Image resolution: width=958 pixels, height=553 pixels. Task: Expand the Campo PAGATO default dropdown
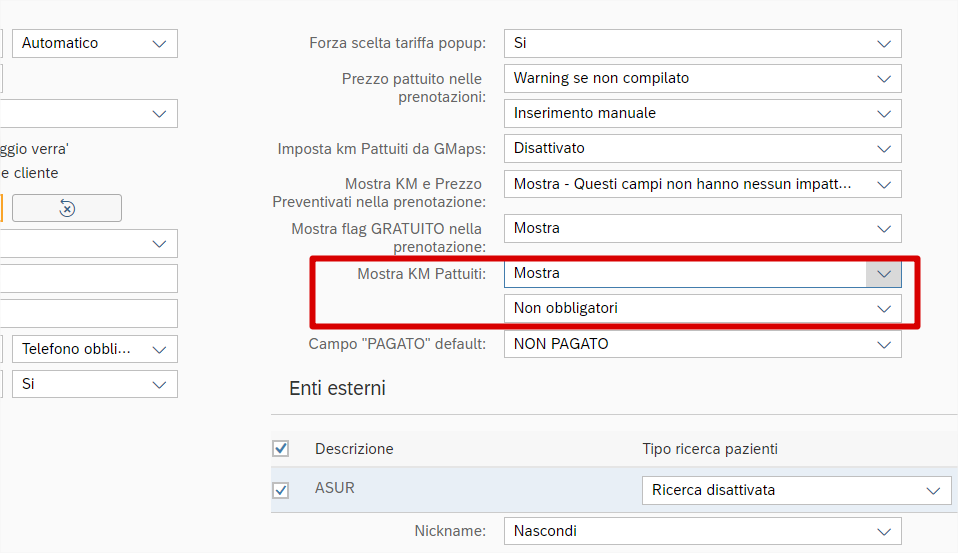tap(883, 344)
